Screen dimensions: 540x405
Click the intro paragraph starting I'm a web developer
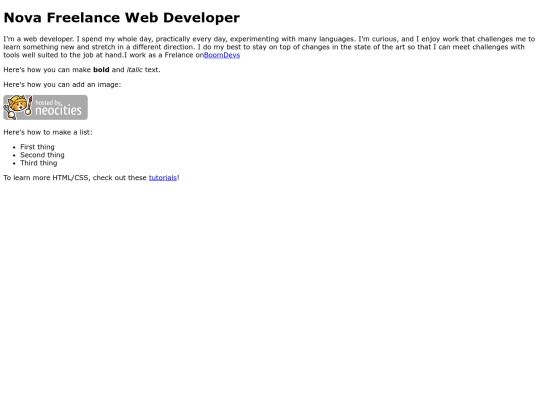pos(269,47)
